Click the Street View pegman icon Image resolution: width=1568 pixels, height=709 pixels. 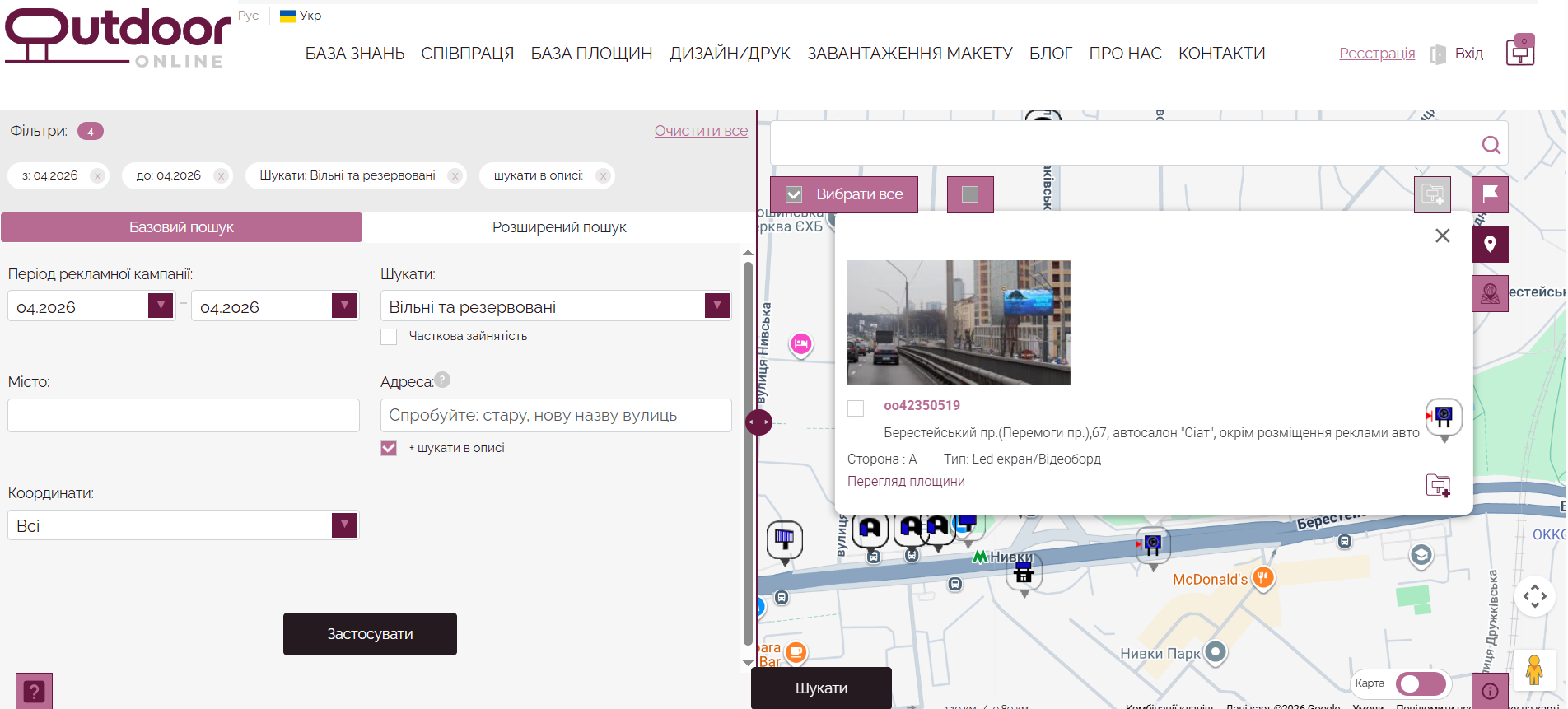pos(1533,670)
